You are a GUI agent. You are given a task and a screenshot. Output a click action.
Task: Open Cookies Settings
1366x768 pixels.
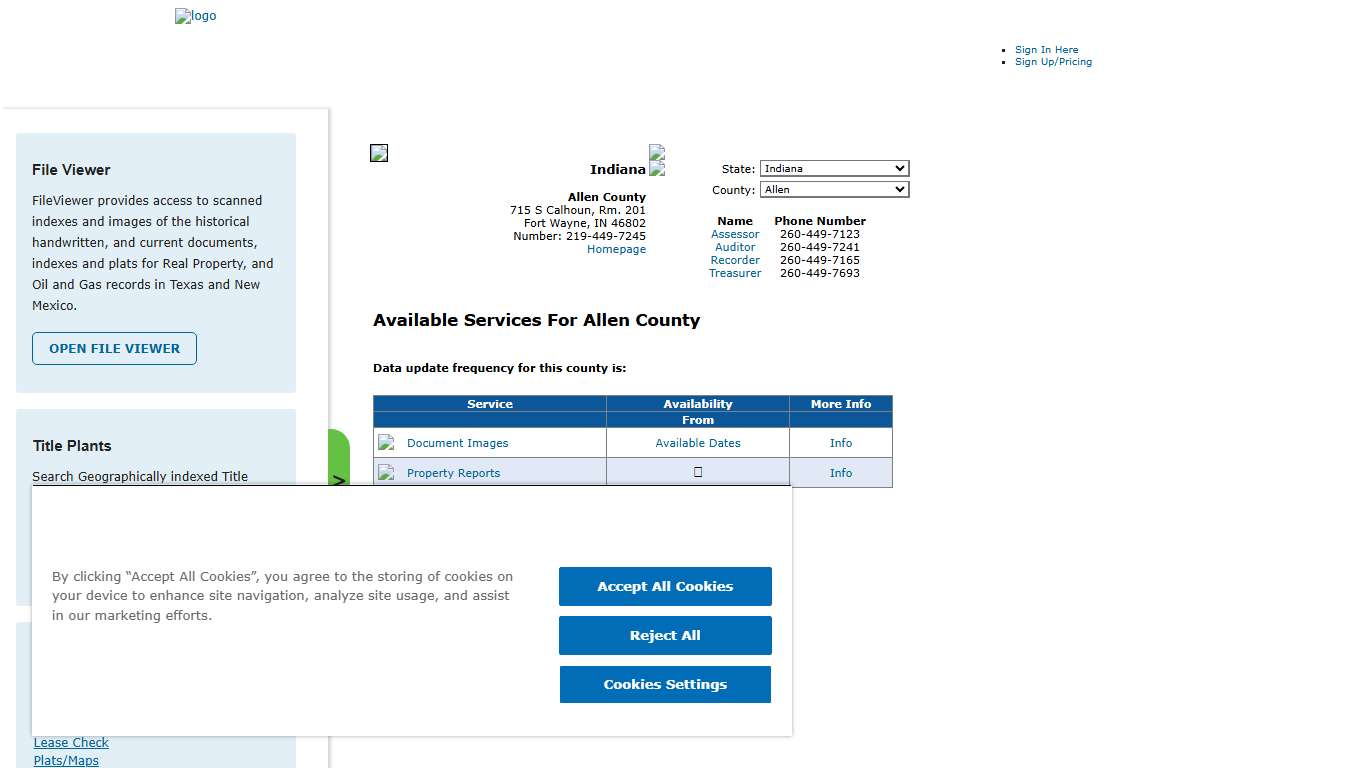665,684
